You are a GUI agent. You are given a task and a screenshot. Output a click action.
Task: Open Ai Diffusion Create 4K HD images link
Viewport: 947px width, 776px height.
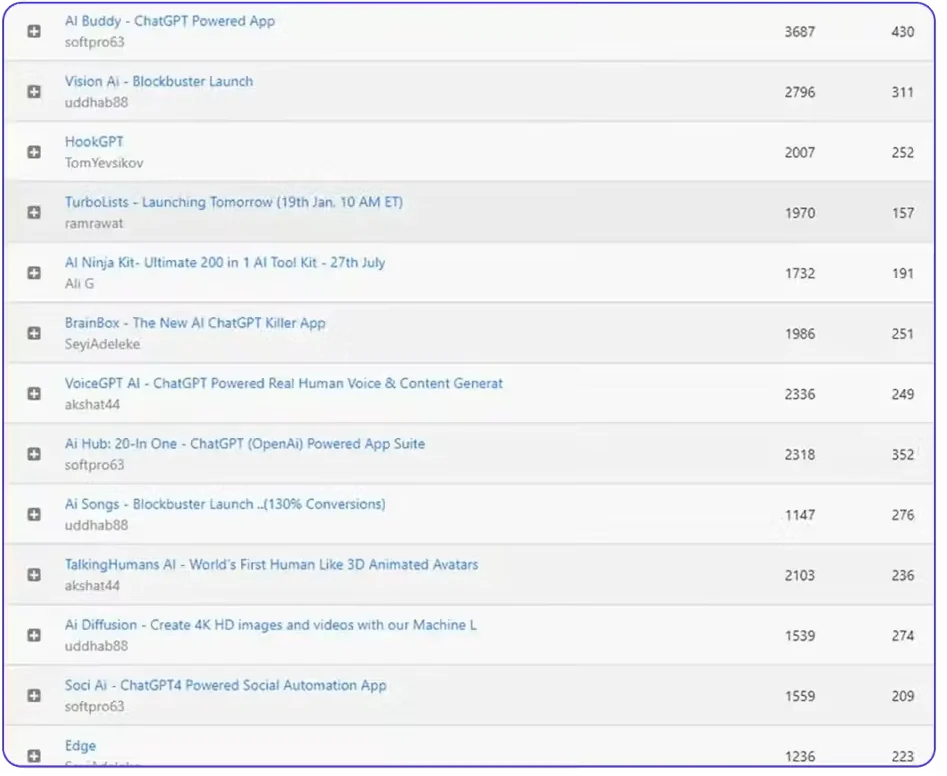click(271, 625)
